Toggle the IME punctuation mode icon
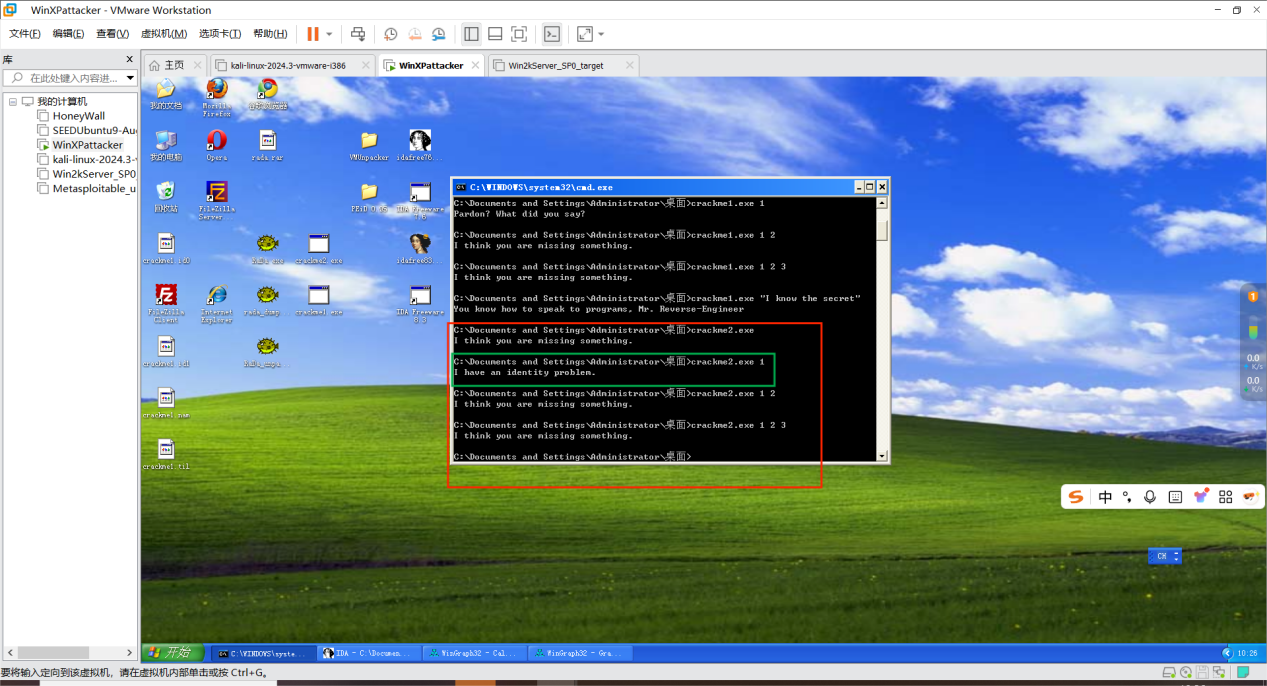Image resolution: width=1267 pixels, height=686 pixels. tap(1127, 497)
